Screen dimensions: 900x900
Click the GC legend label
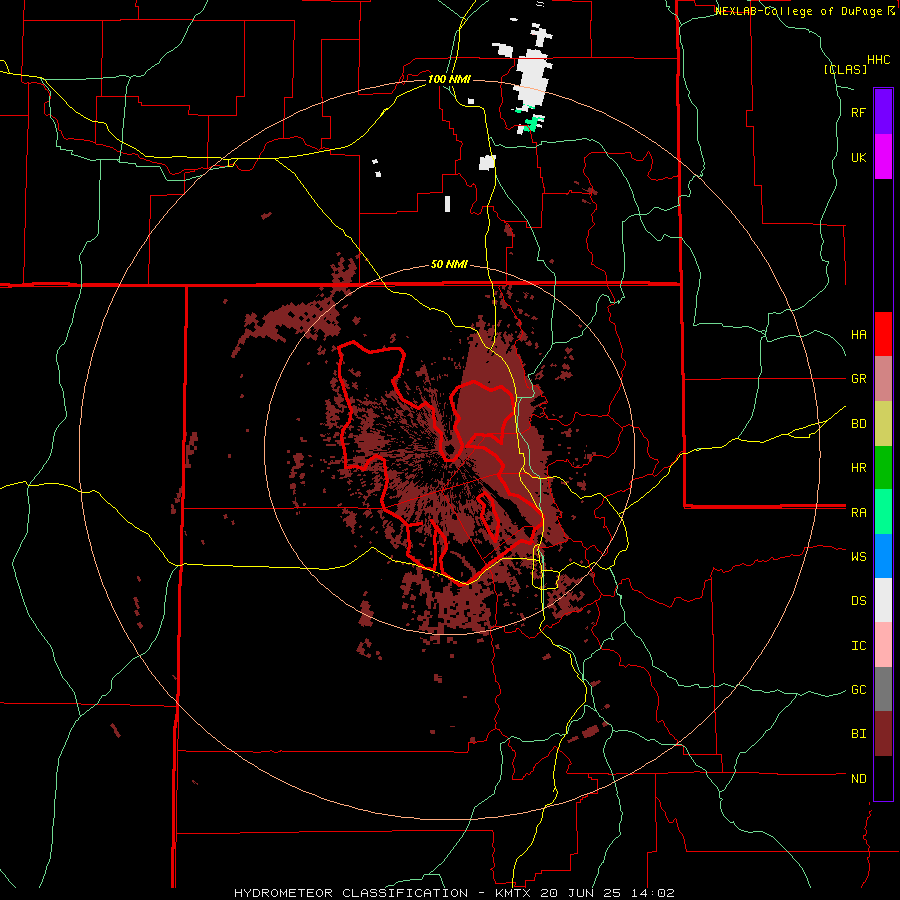coord(858,690)
